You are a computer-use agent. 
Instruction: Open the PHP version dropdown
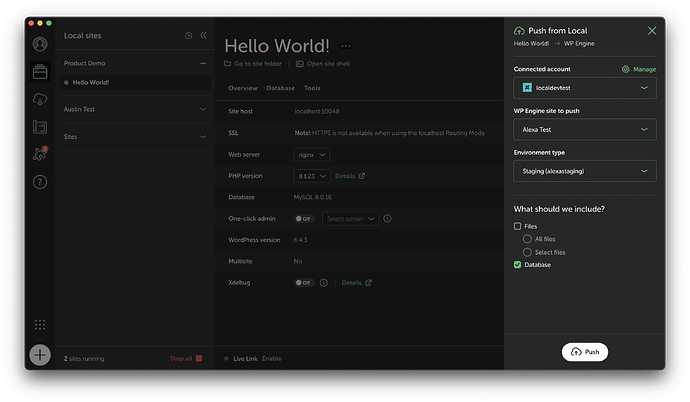point(312,176)
